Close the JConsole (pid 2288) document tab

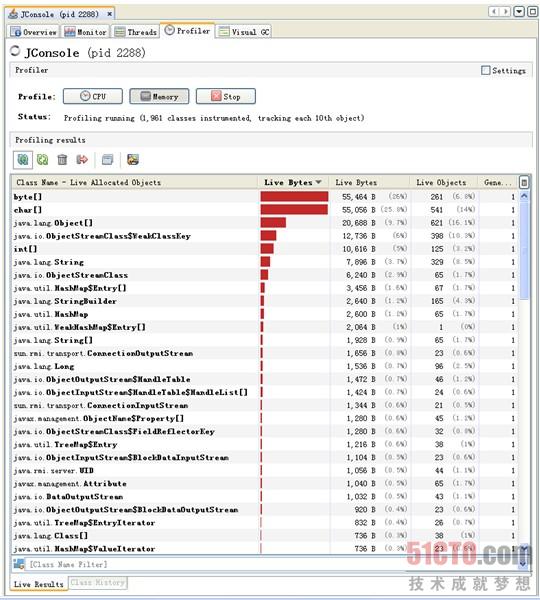109,14
